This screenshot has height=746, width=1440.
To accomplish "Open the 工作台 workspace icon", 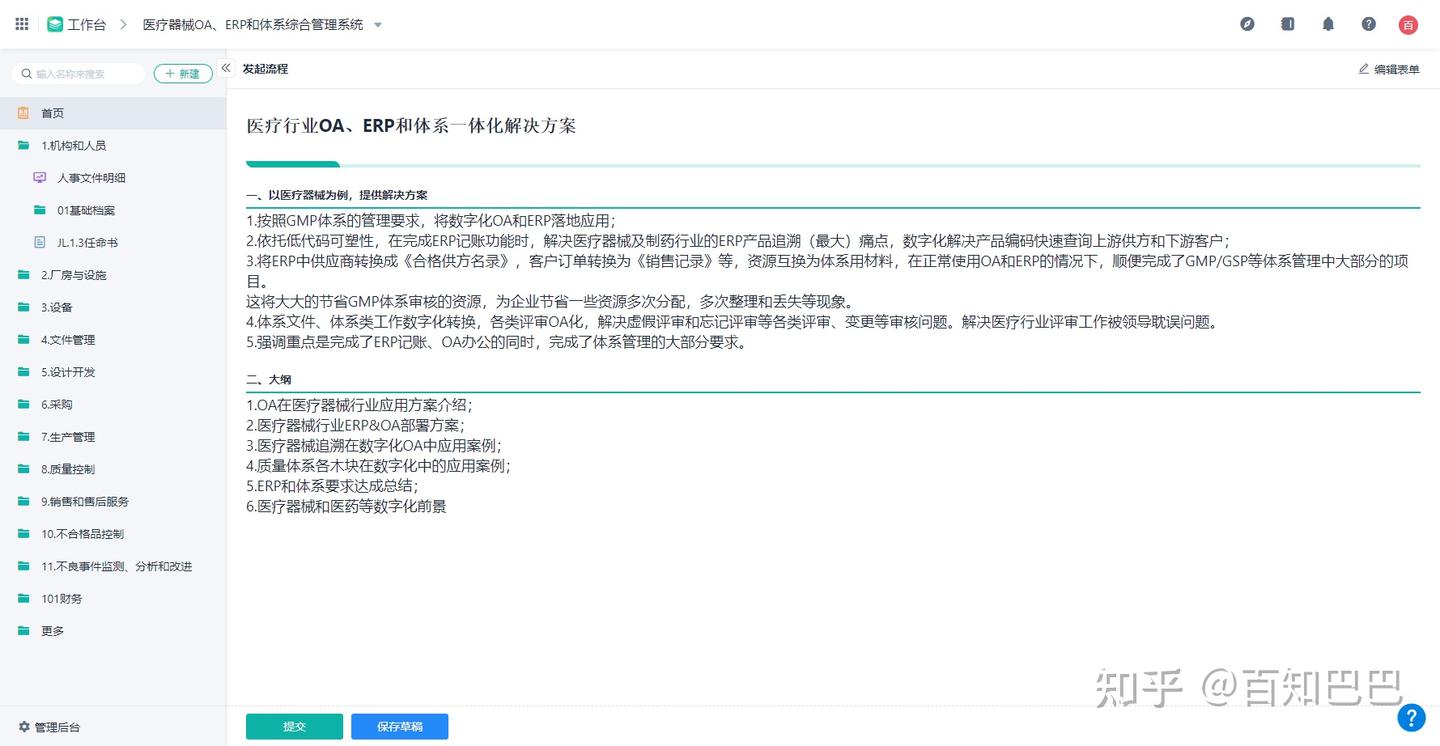I will [55, 23].
